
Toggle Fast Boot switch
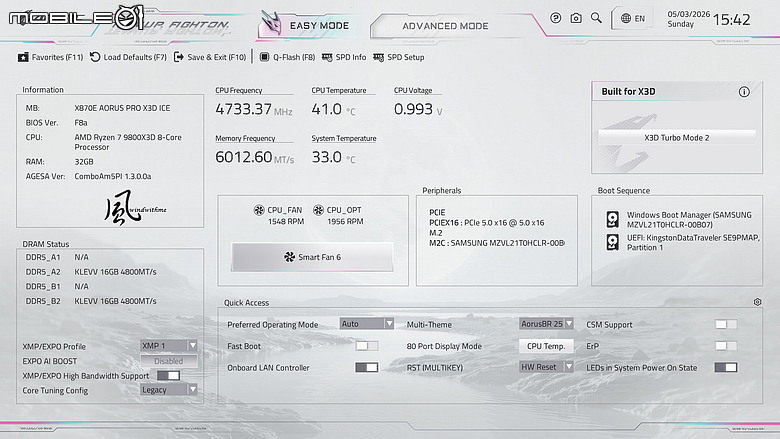[367, 346]
